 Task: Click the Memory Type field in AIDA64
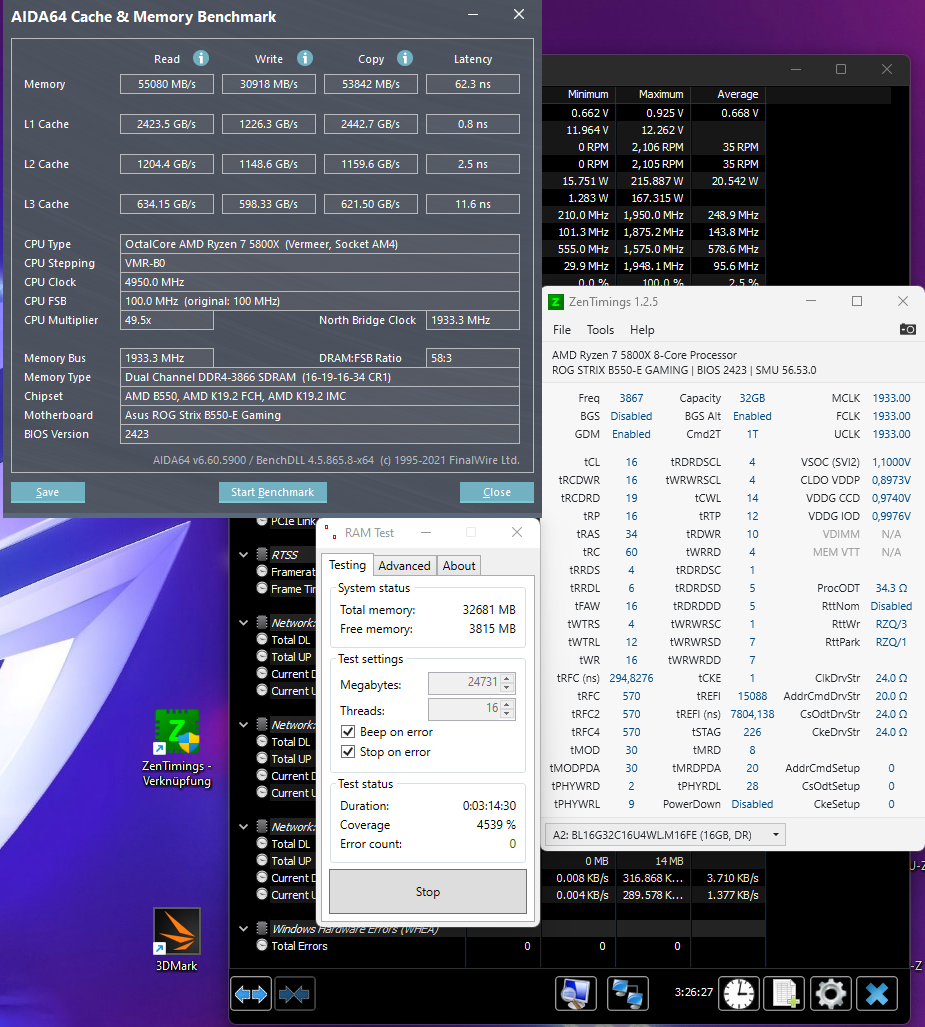[320, 377]
